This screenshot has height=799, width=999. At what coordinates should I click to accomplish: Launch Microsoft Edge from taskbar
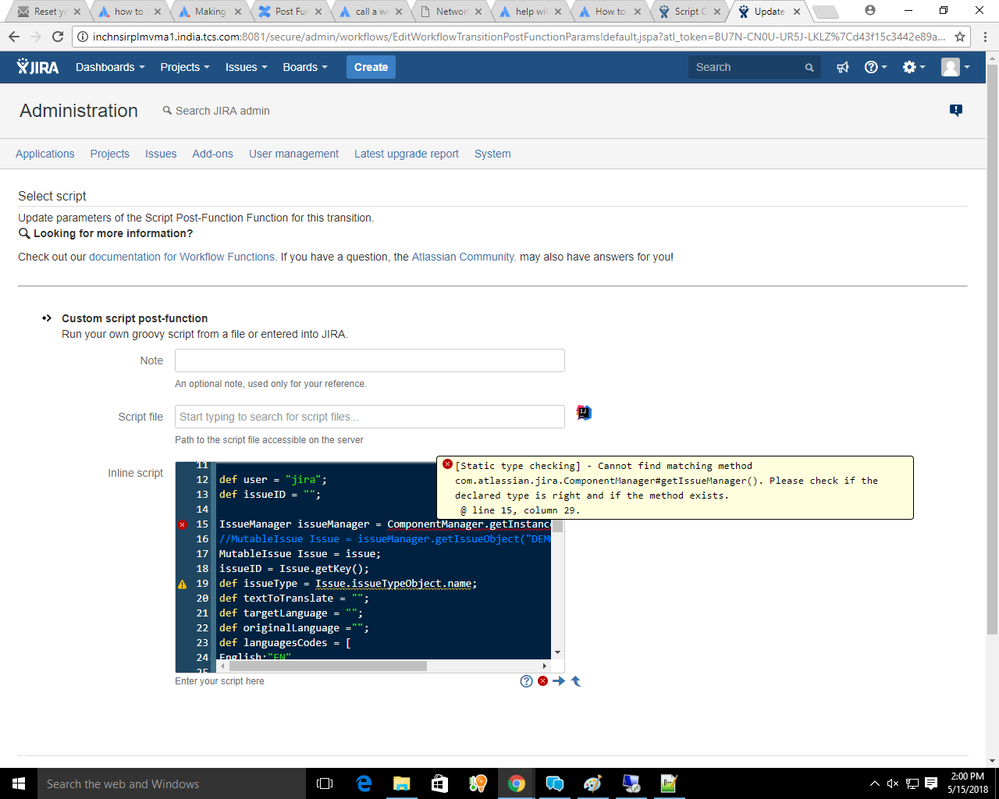pyautogui.click(x=363, y=784)
